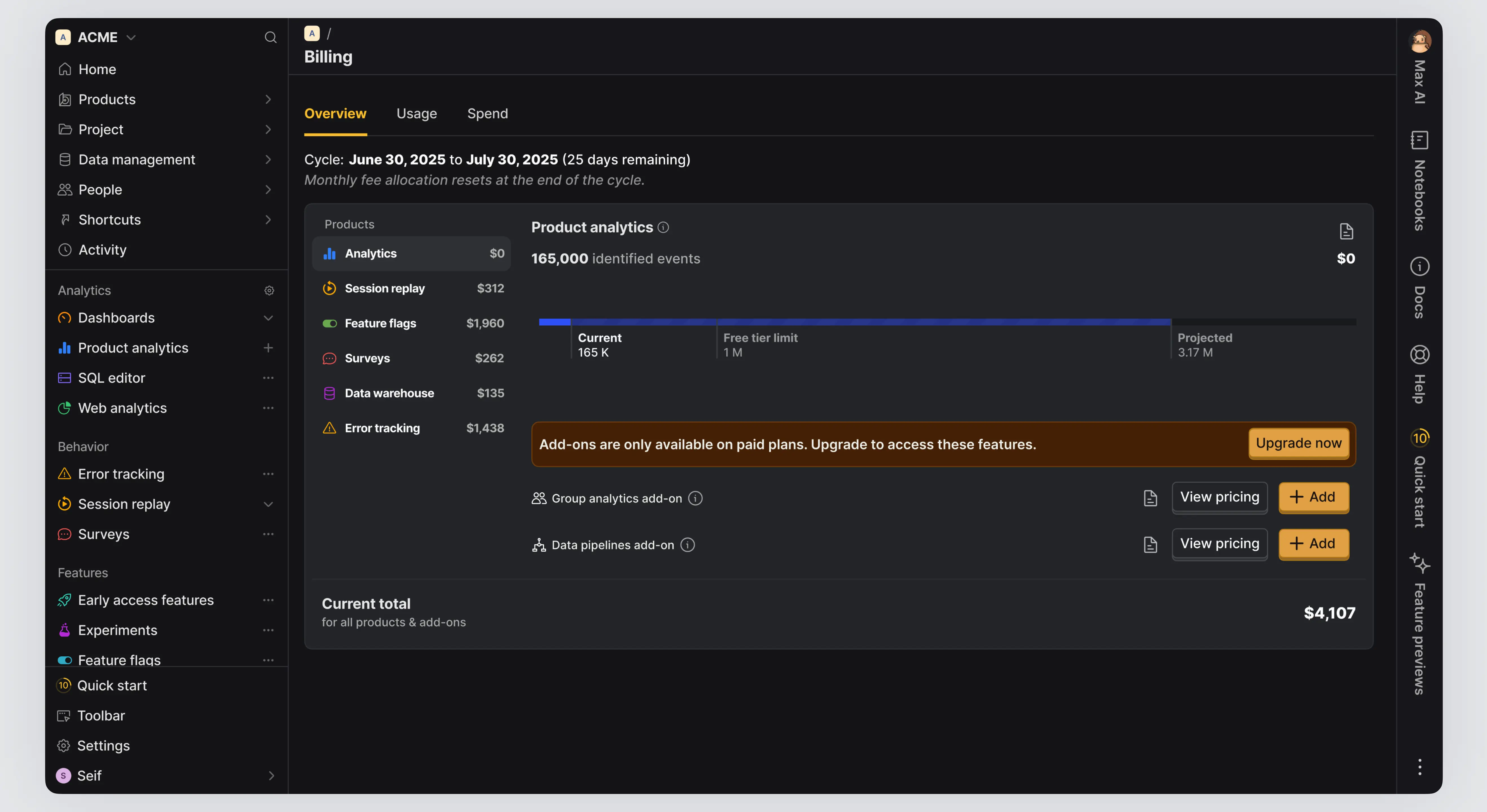The width and height of the screenshot is (1487, 812).
Task: Click the events usage progress bar
Action: coord(947,322)
